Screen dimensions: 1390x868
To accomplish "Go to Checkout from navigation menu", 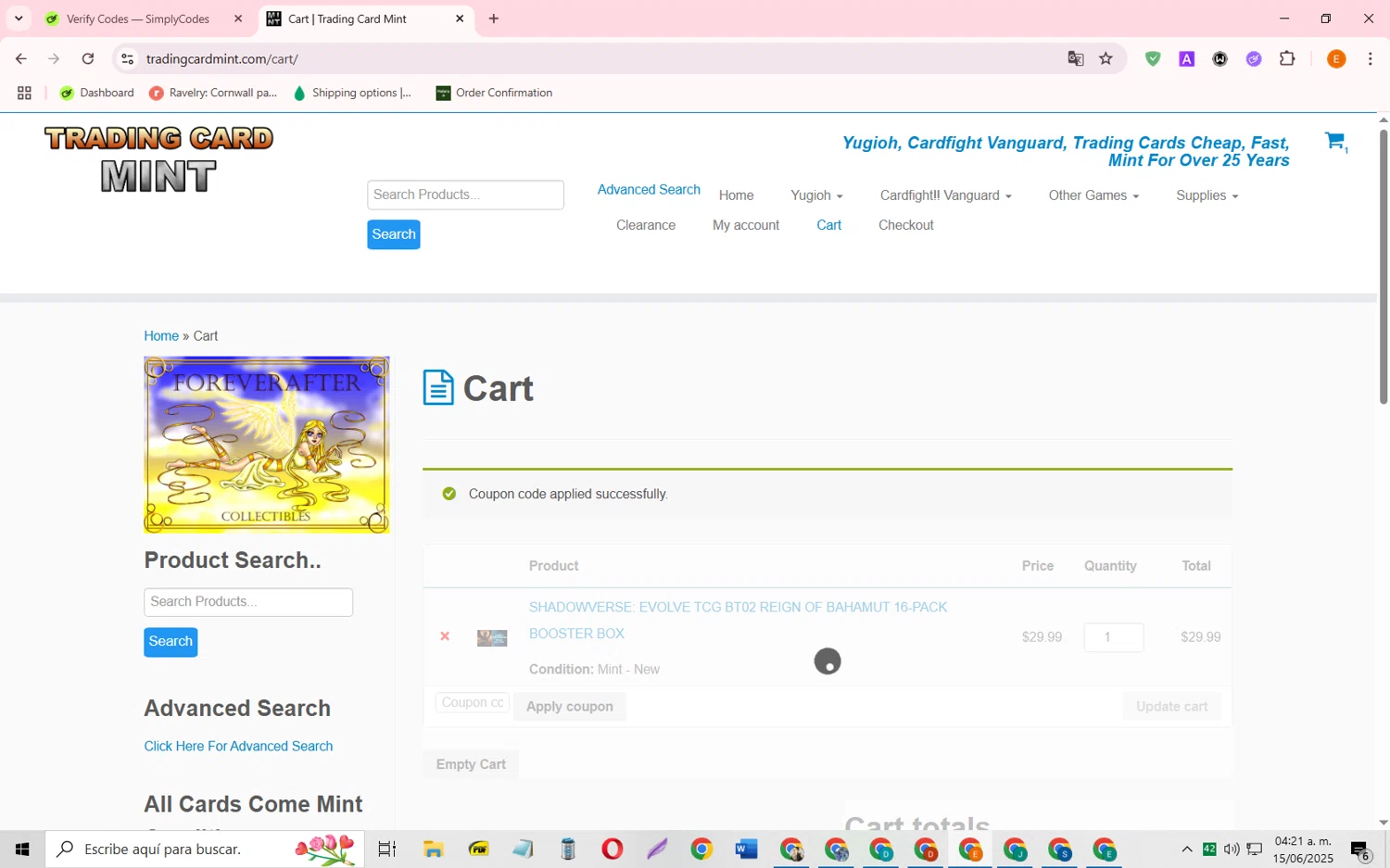I will coord(906,225).
